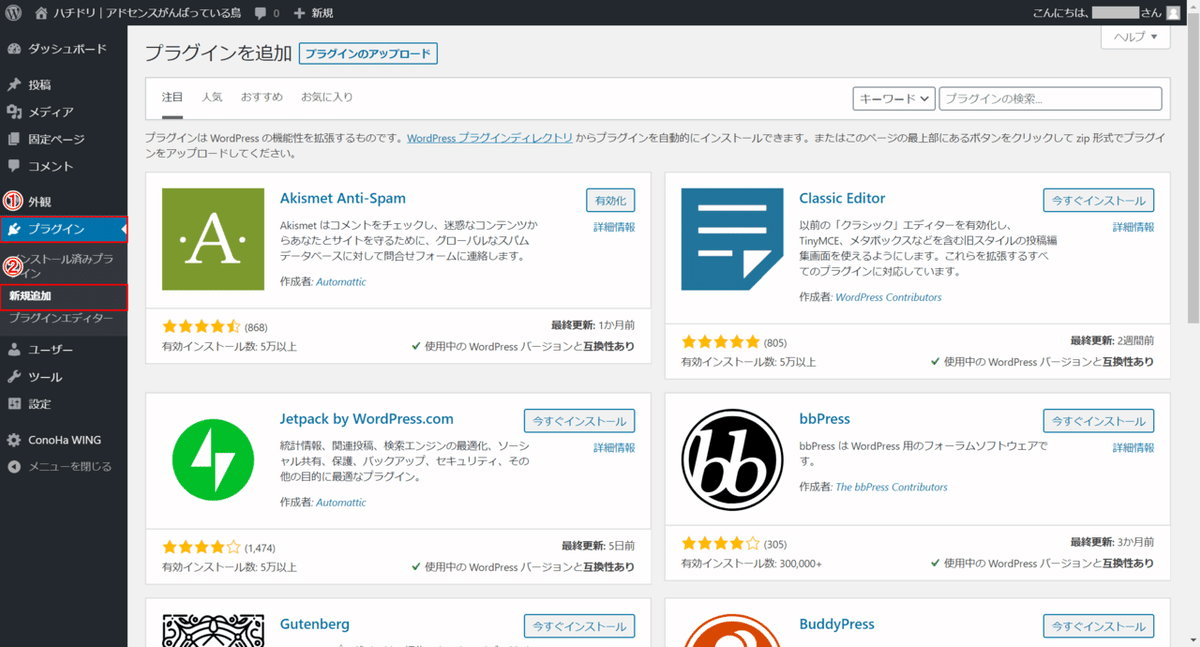Switch to the お気に入り tab
The image size is (1200, 647).
[327, 97]
